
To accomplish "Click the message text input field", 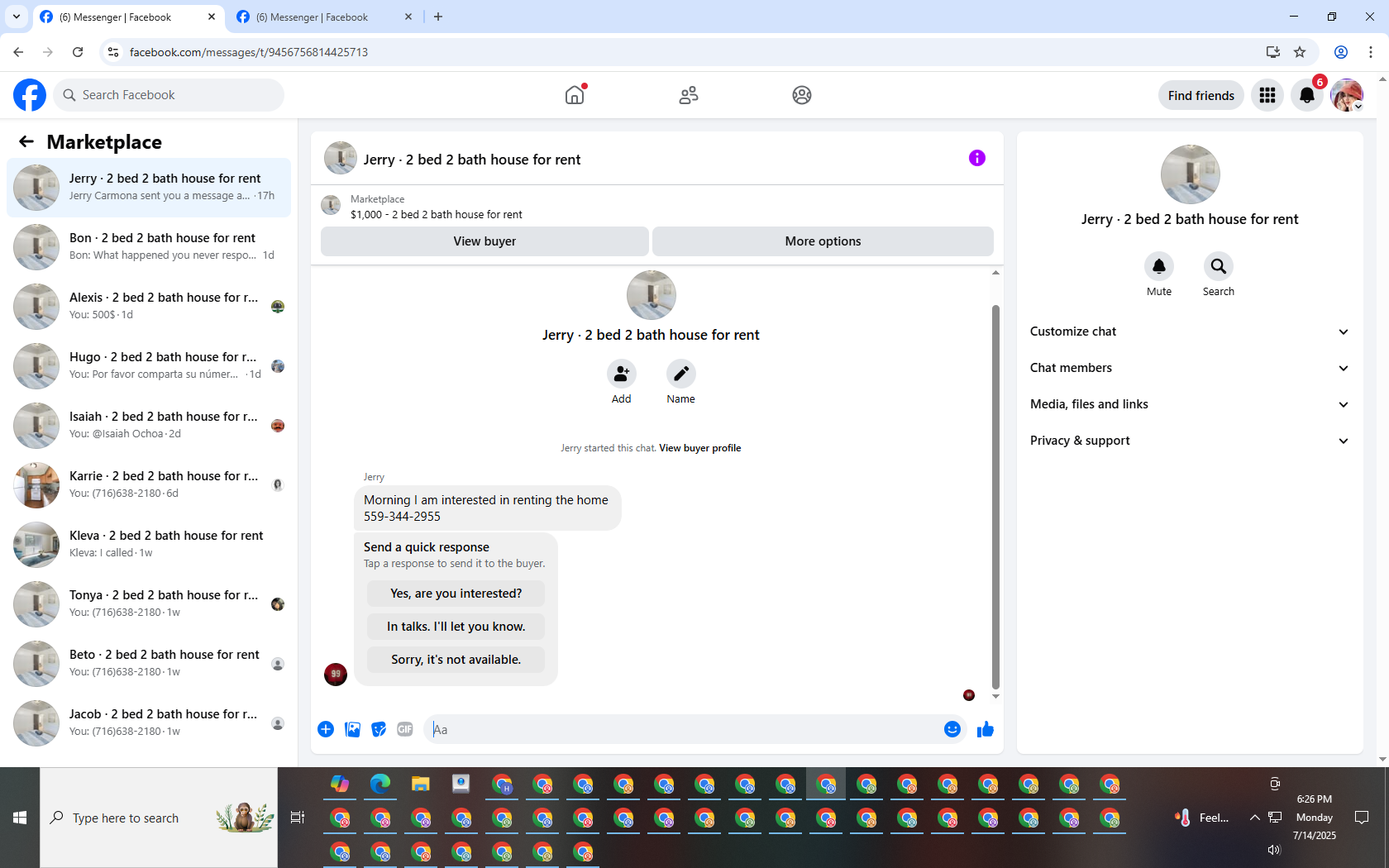I will (685, 729).
